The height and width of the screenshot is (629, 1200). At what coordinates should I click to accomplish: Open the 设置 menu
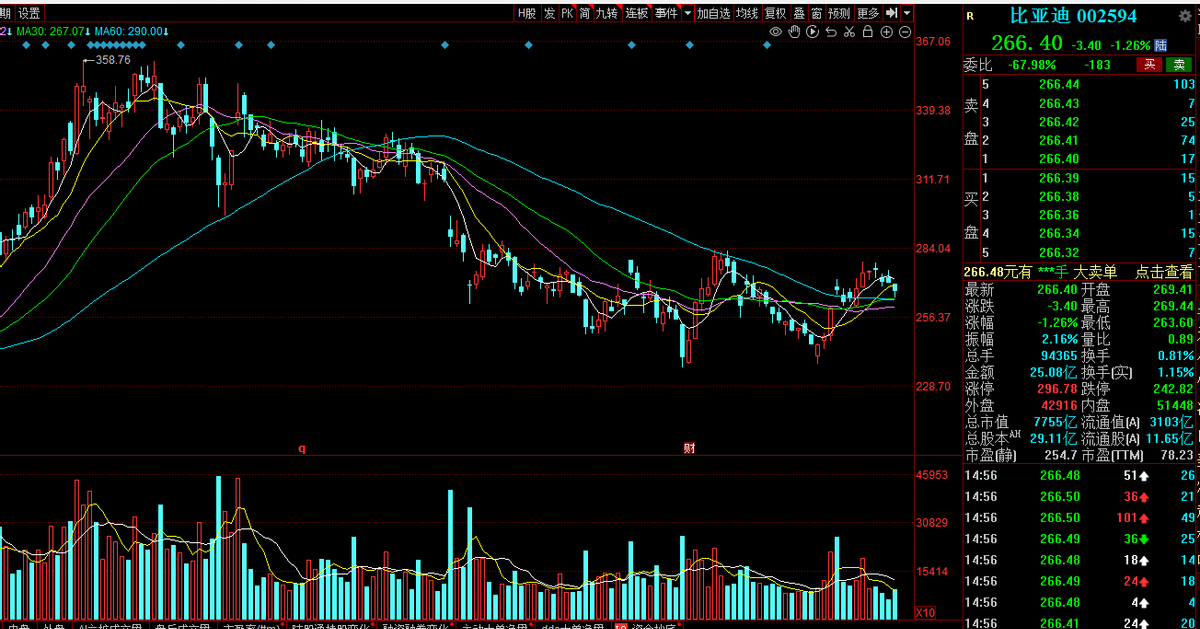30,13
